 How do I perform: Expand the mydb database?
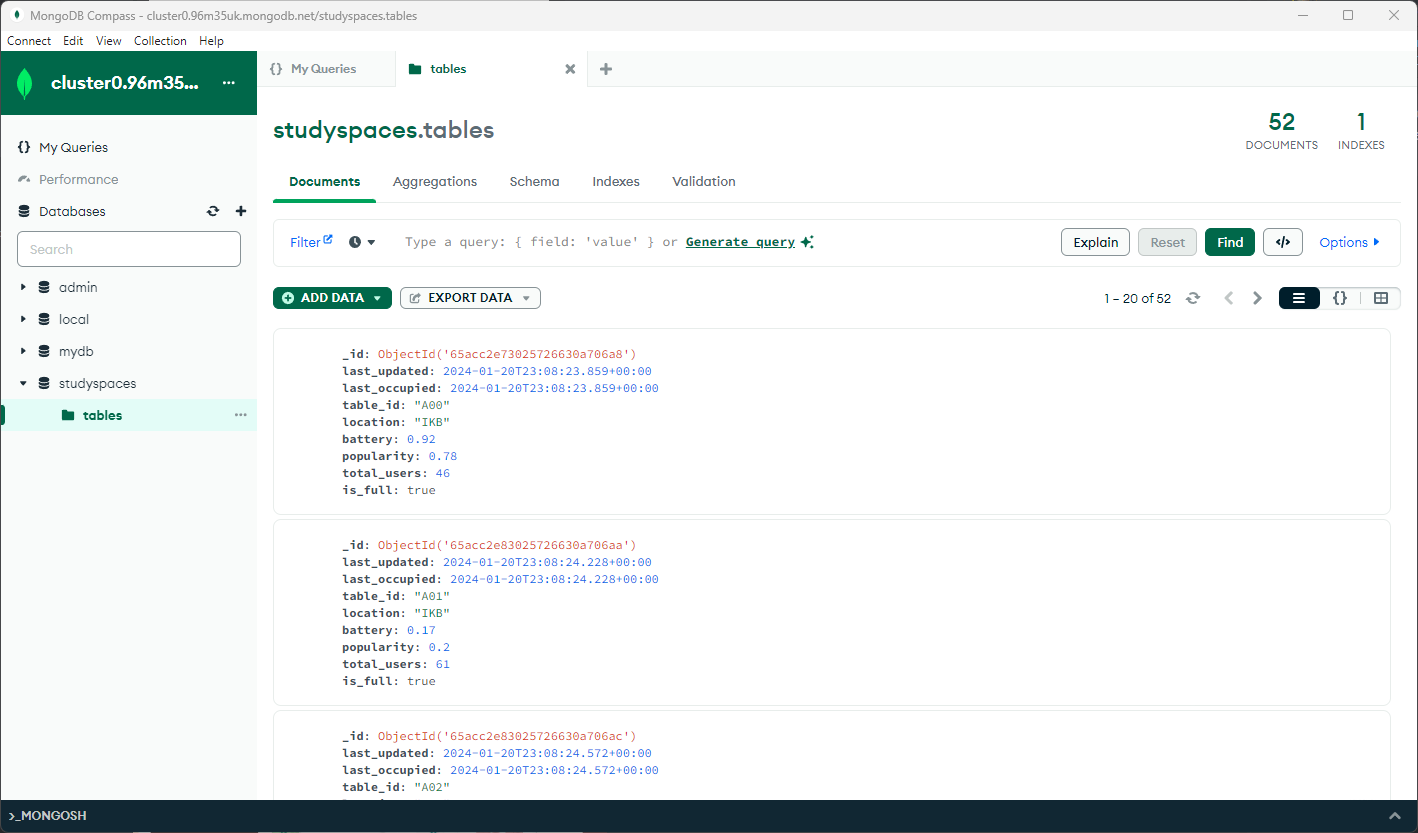[x=23, y=351]
